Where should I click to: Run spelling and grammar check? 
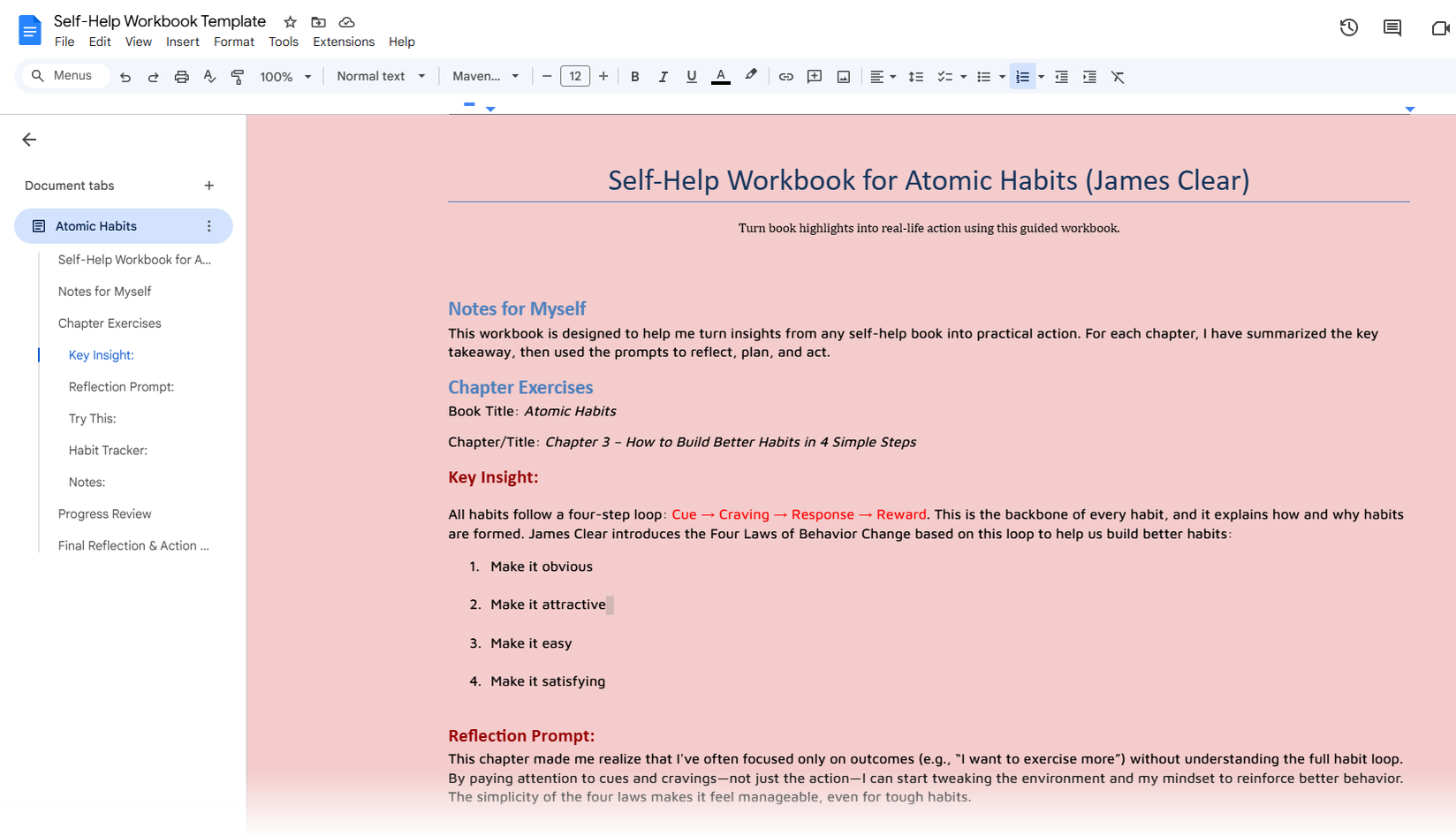pyautogui.click(x=209, y=77)
